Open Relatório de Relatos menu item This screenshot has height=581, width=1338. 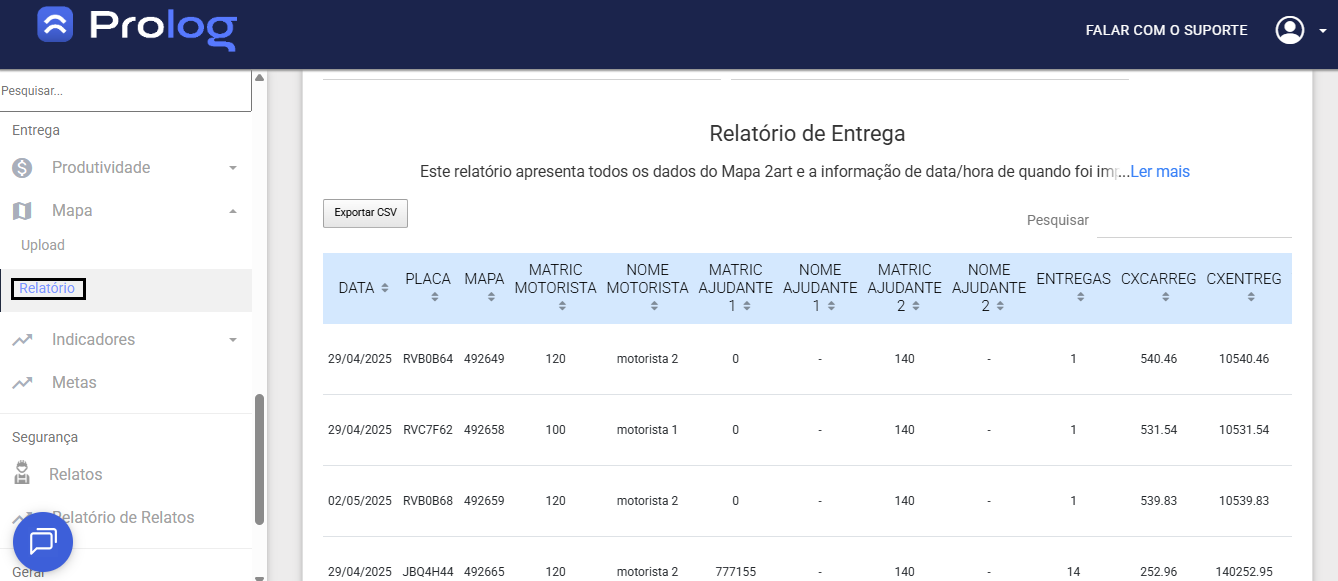[123, 517]
